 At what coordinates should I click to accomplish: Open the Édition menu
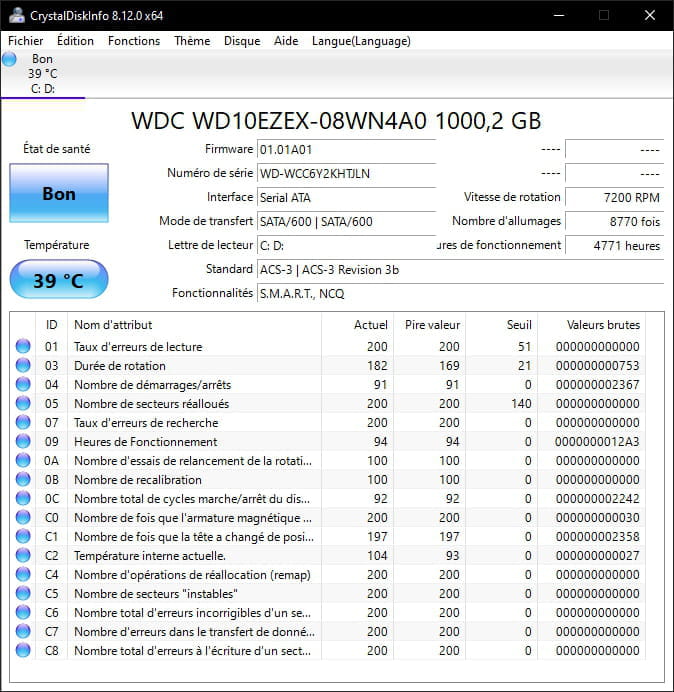75,41
